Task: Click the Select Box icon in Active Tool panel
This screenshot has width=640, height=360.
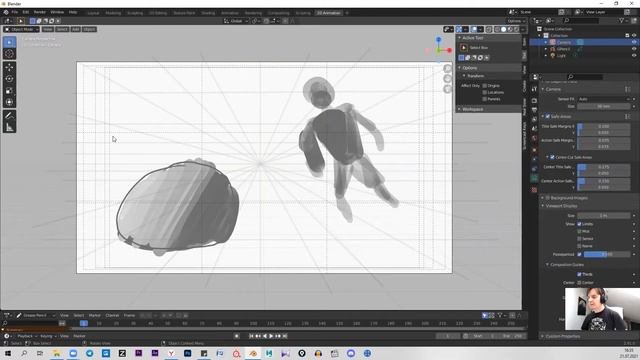Action: pyautogui.click(x=464, y=48)
